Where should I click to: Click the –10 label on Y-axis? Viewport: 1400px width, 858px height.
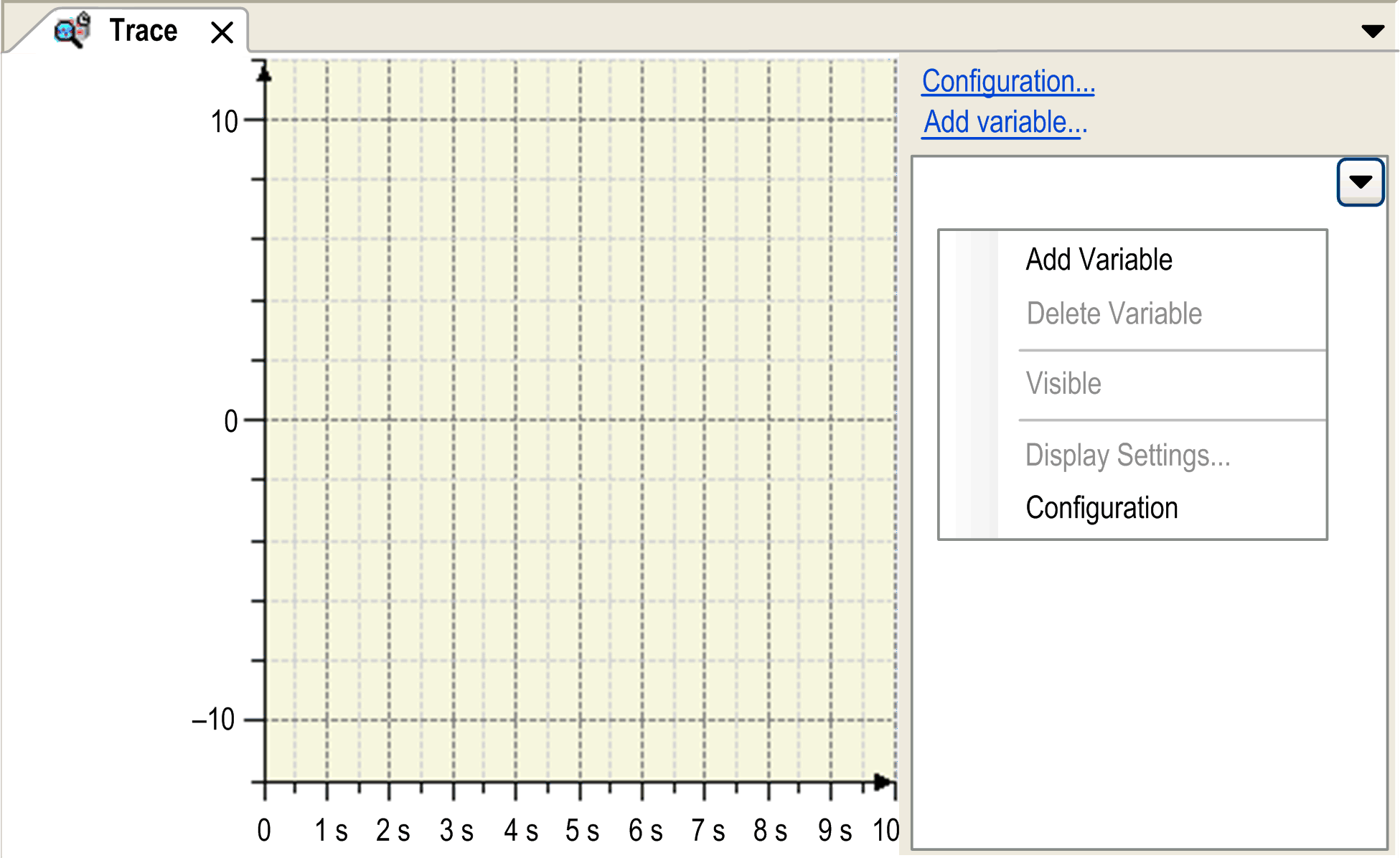[214, 720]
